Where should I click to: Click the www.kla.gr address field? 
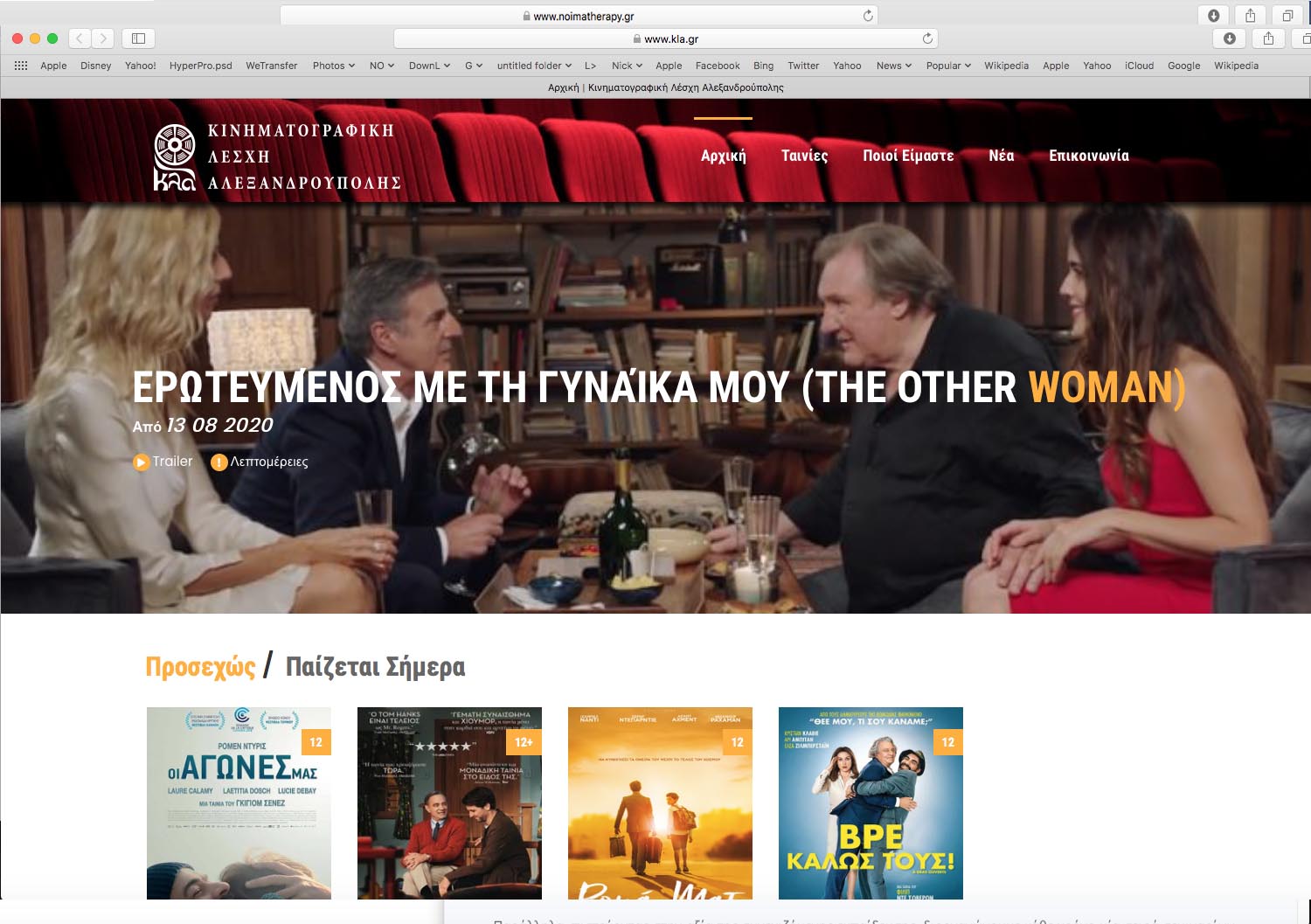point(664,38)
